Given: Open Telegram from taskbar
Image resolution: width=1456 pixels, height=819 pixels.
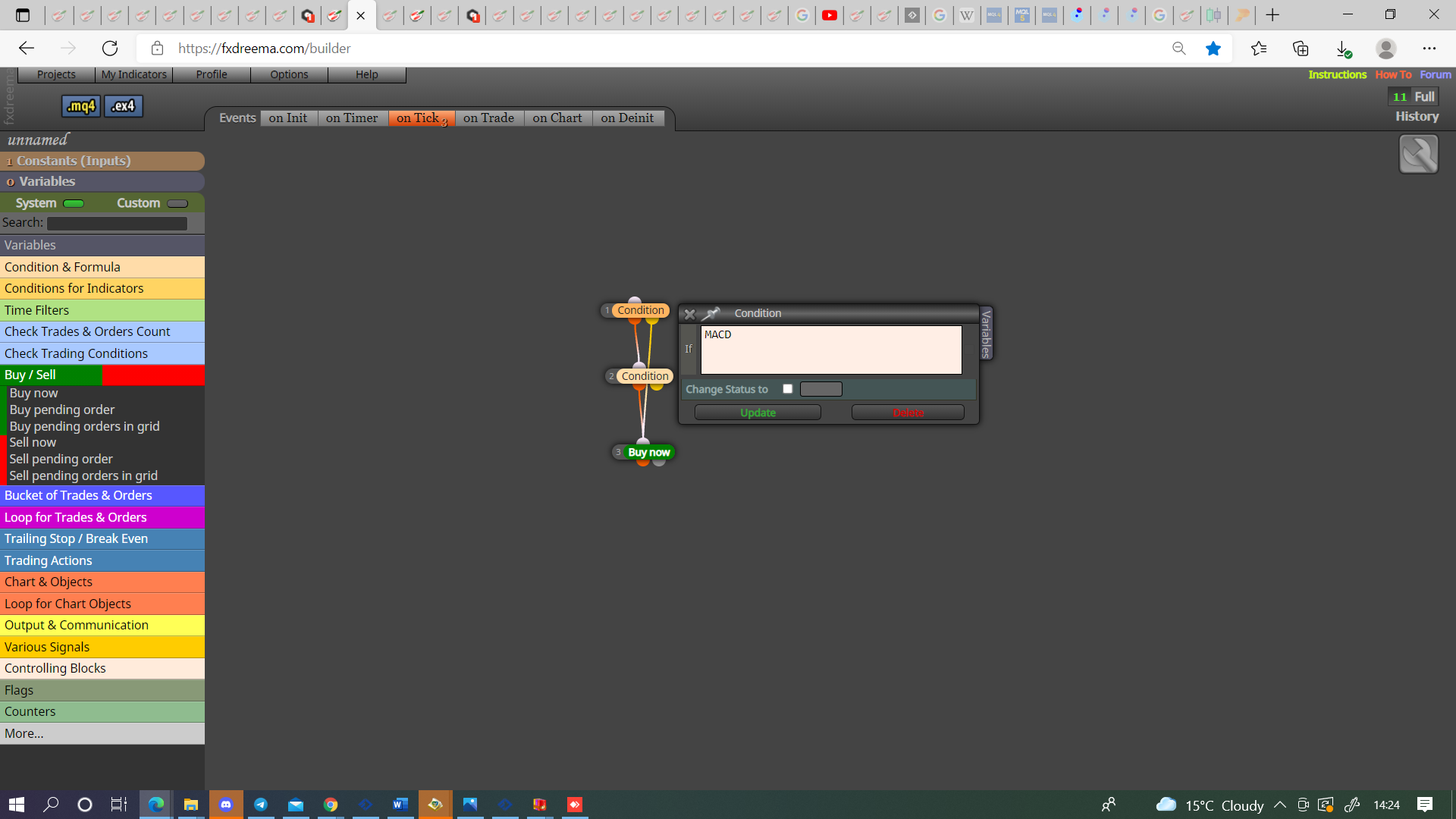Looking at the screenshot, I should coord(261,805).
